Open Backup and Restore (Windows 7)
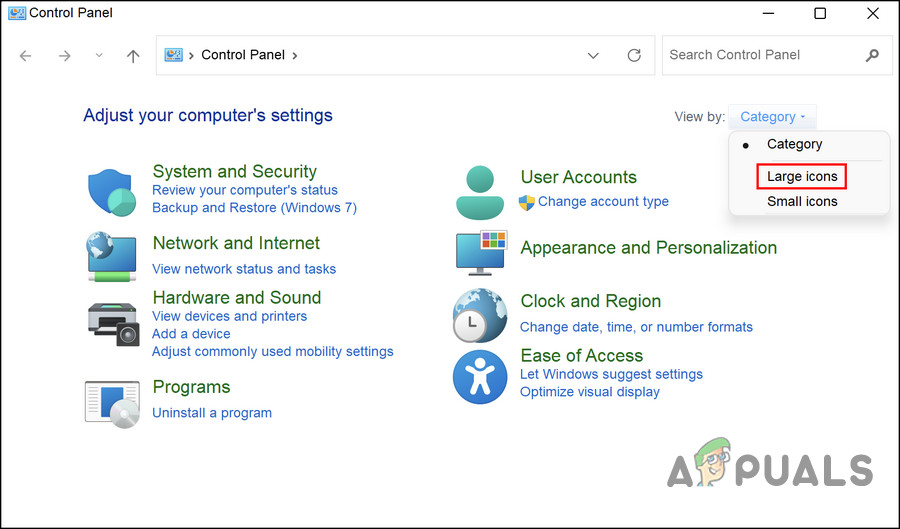 (254, 208)
